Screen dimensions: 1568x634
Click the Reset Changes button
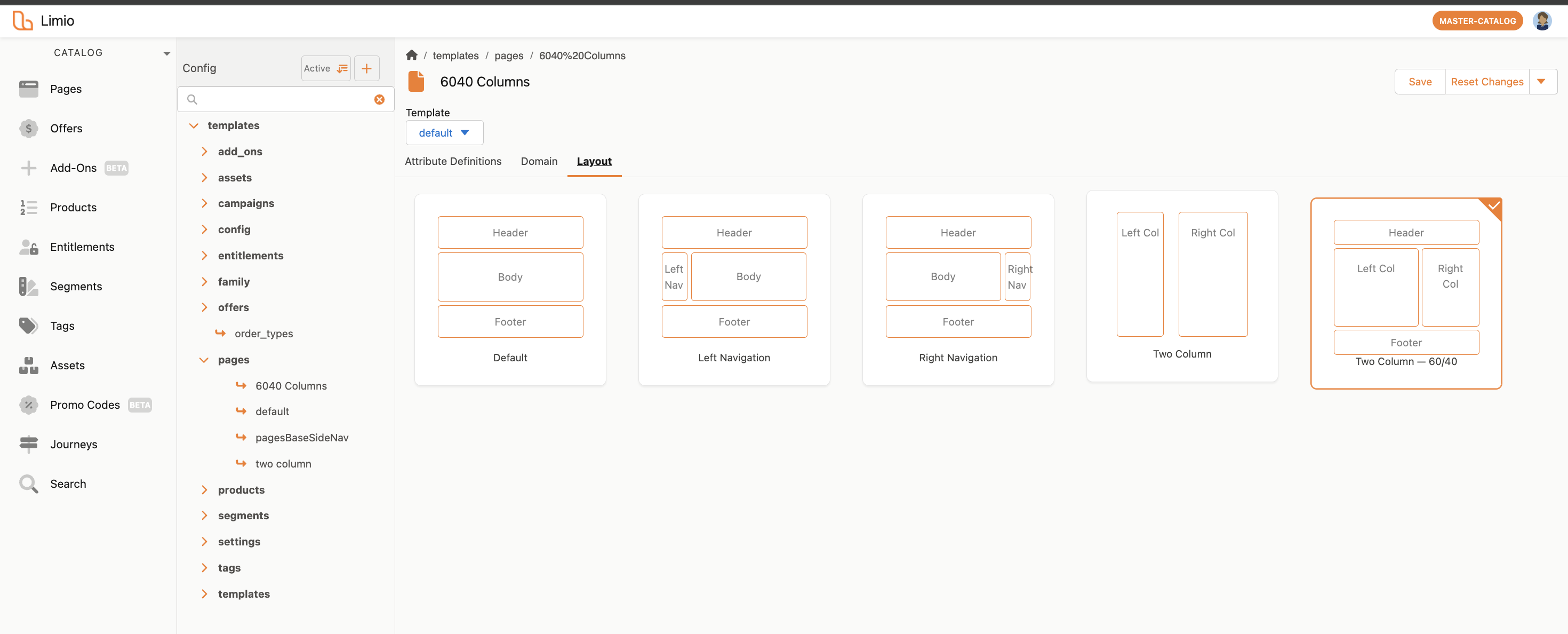1486,82
